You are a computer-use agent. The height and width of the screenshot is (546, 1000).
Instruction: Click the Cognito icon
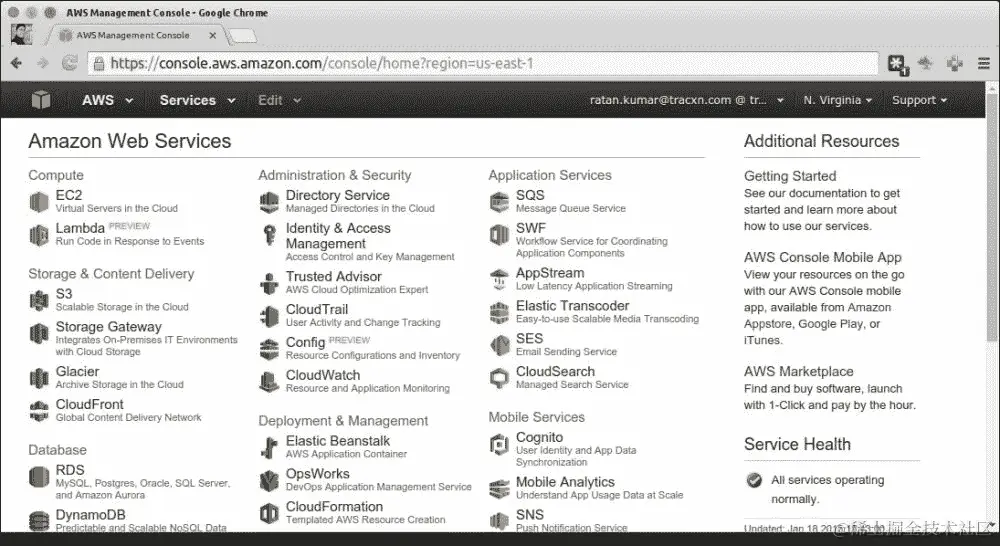coord(499,445)
